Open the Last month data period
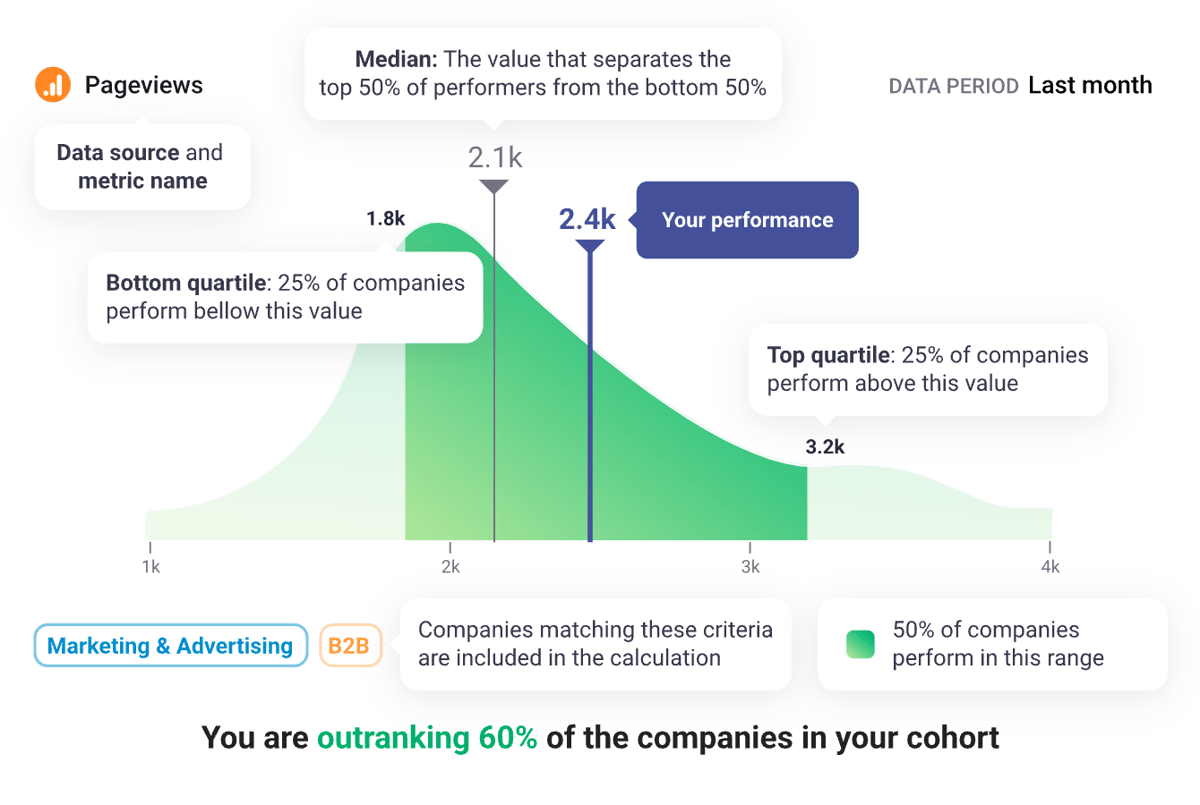 pyautogui.click(x=1089, y=85)
